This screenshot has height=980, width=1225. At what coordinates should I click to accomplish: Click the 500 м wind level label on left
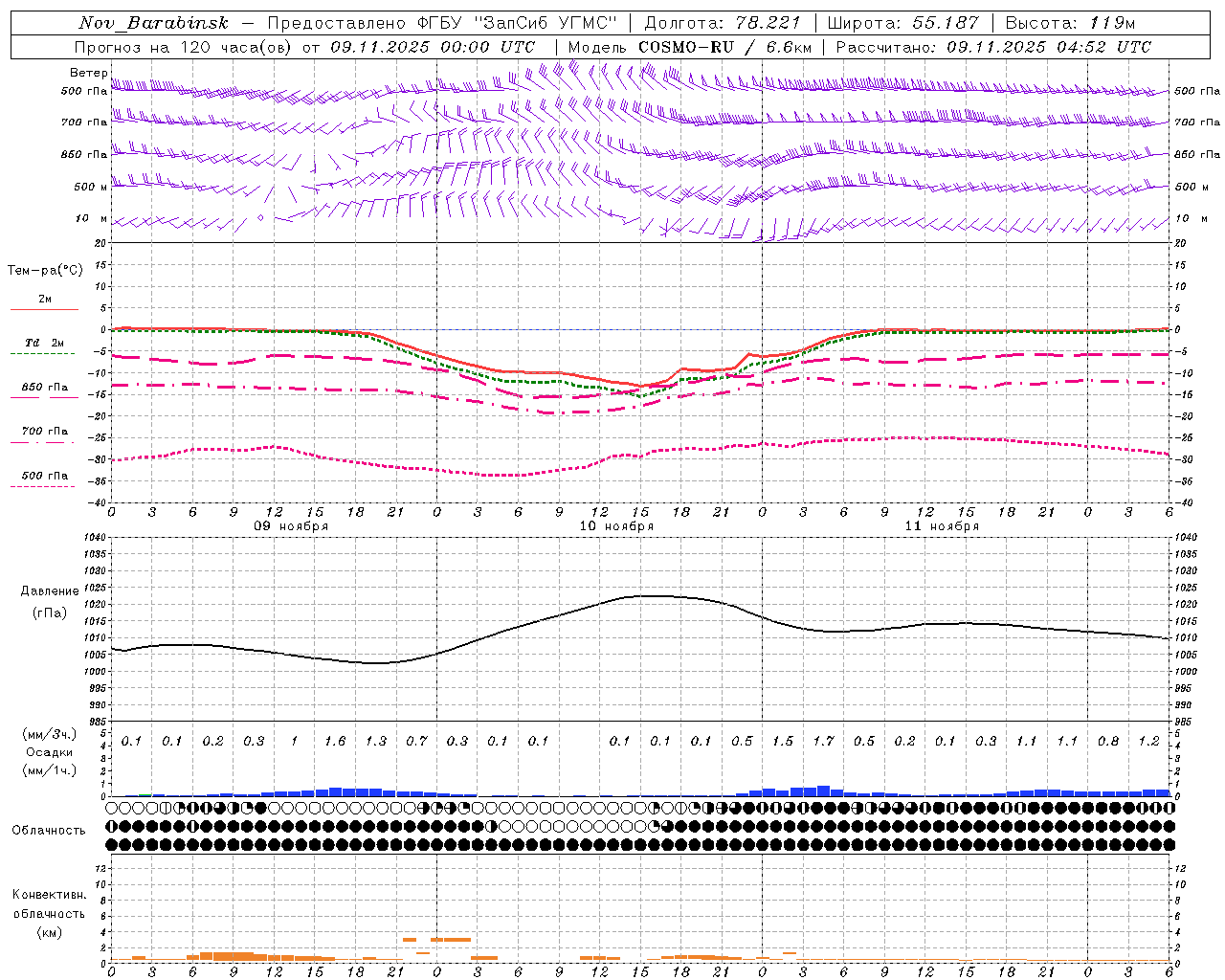point(91,187)
